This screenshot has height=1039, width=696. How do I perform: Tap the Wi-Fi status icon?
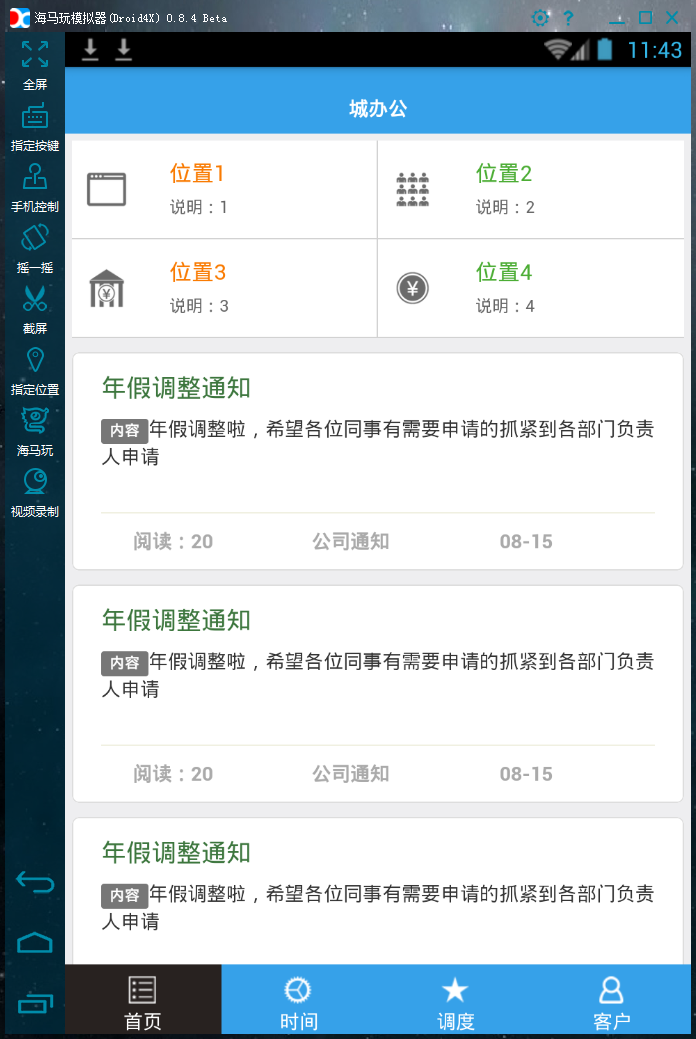557,49
